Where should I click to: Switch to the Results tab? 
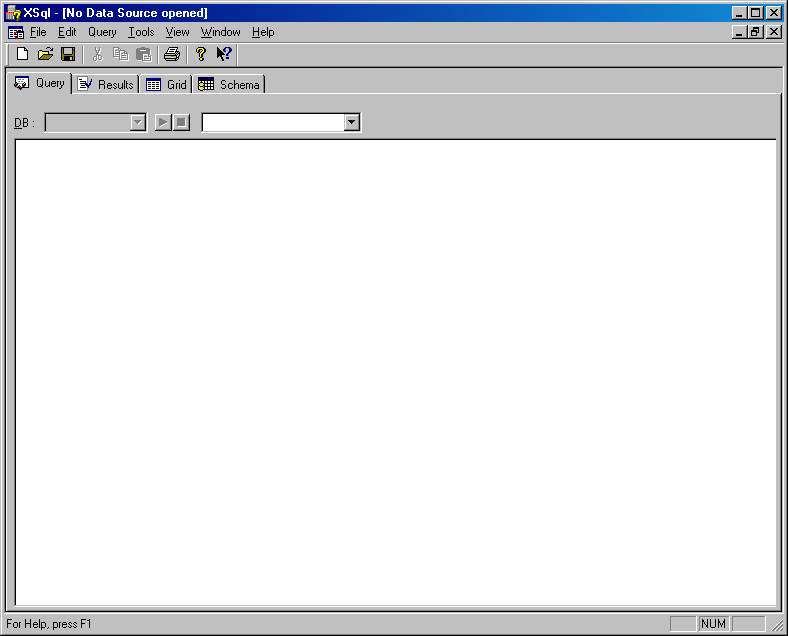pos(106,84)
